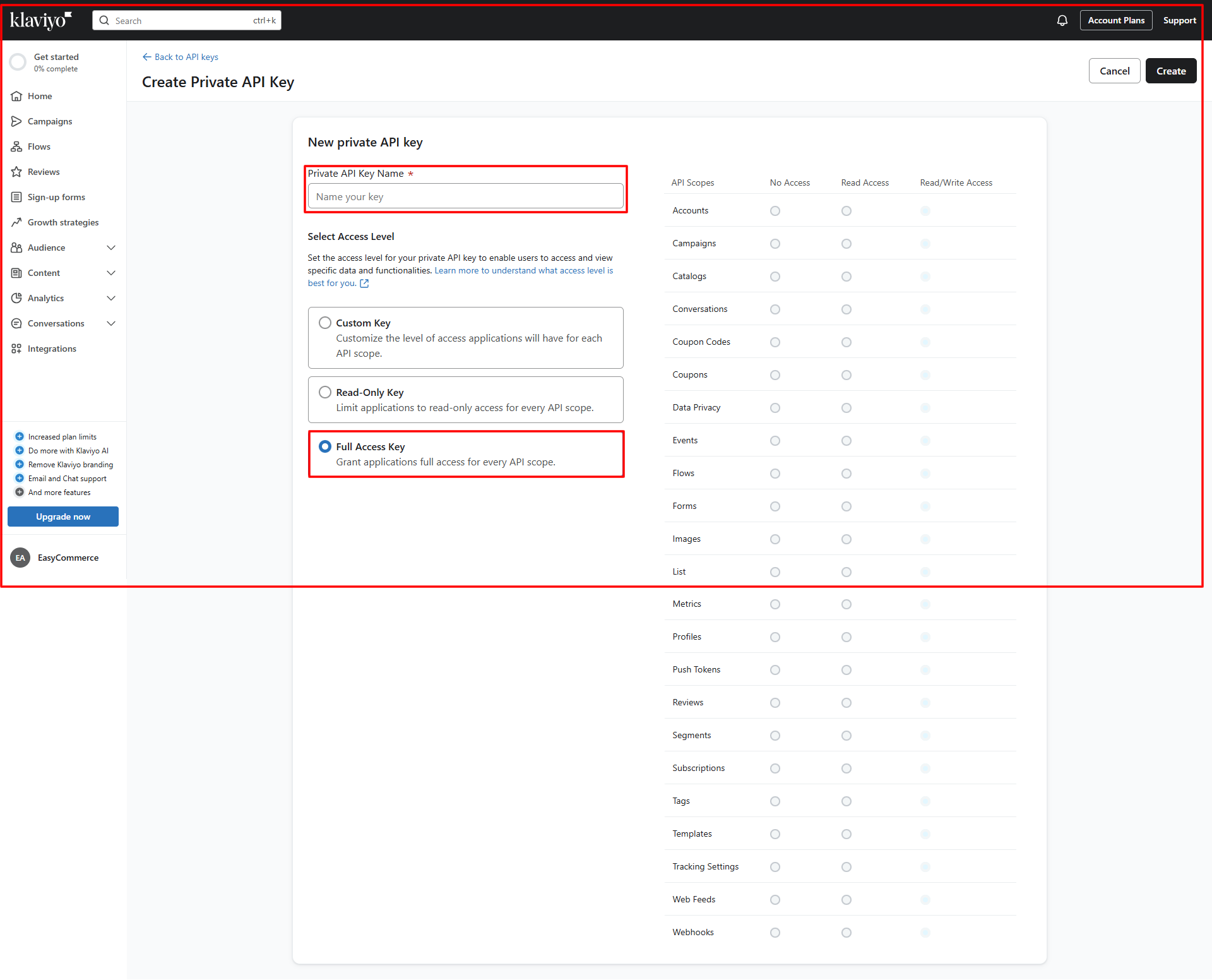This screenshot has height=980, width=1212.
Task: Open Sign-up forms page
Action: pos(56,197)
